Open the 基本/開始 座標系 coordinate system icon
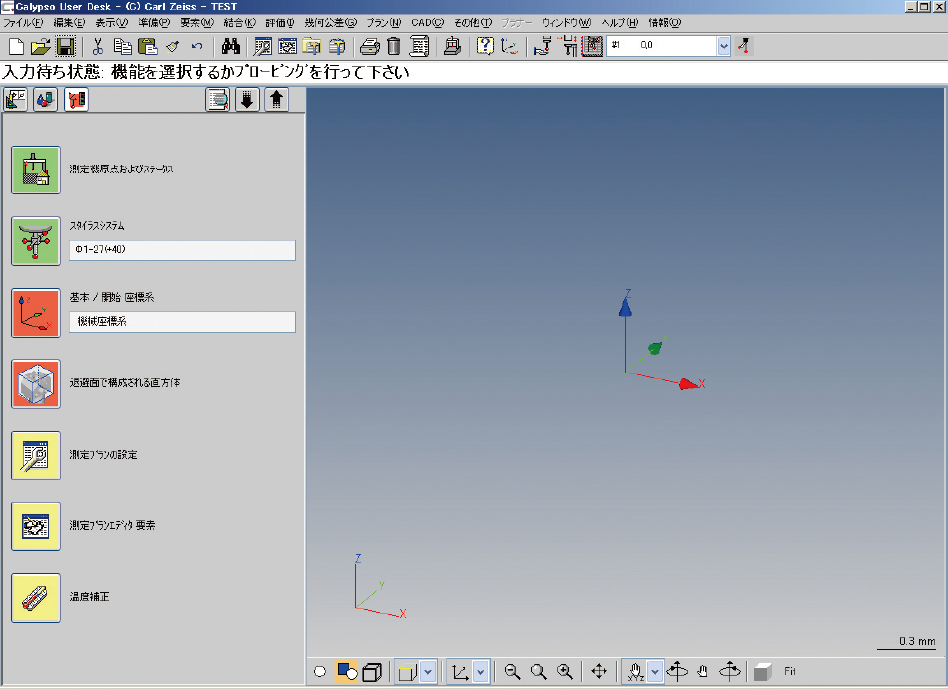Screen dimensions: 948x690 point(36,313)
